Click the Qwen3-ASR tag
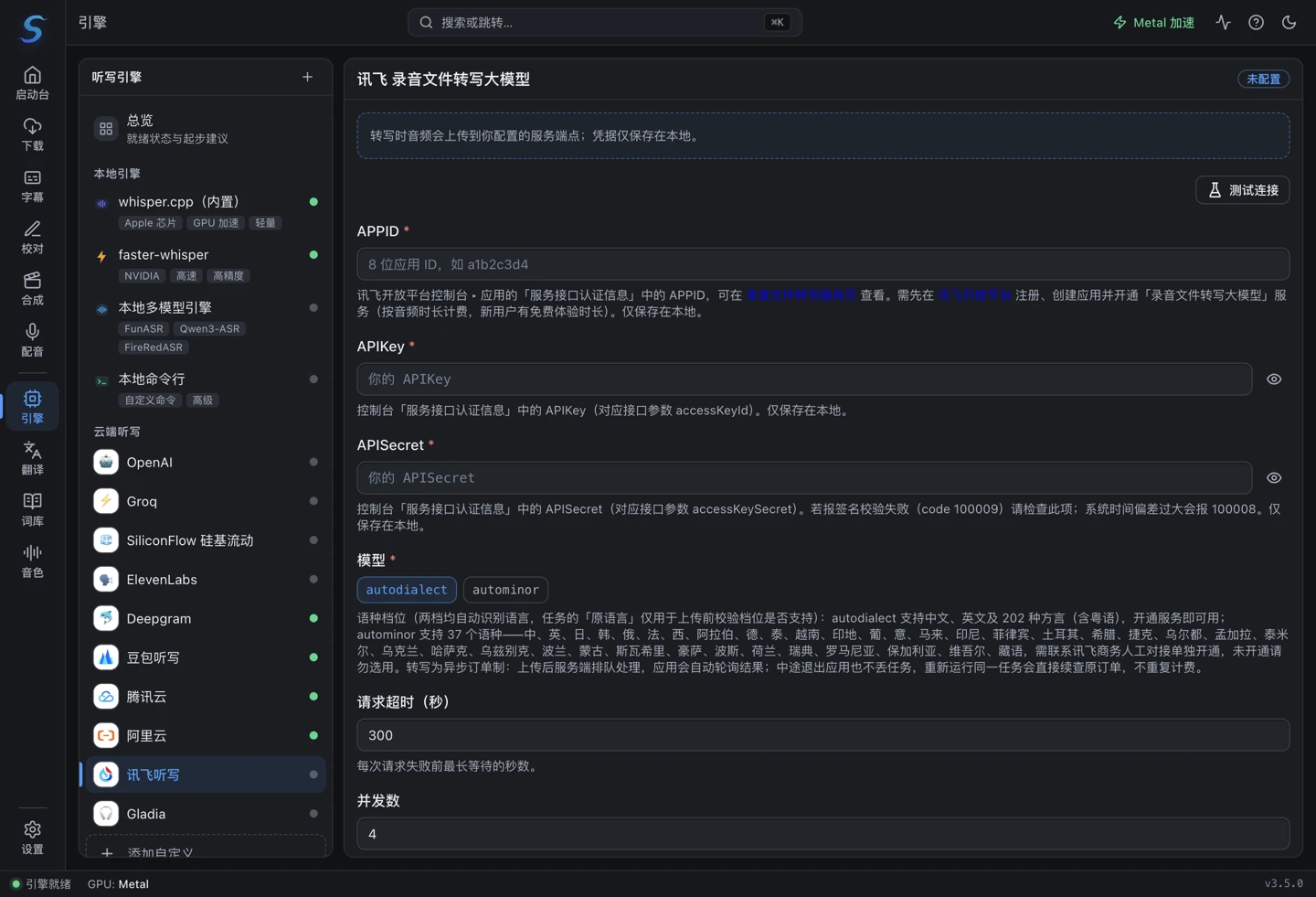This screenshot has height=897, width=1316. click(209, 329)
